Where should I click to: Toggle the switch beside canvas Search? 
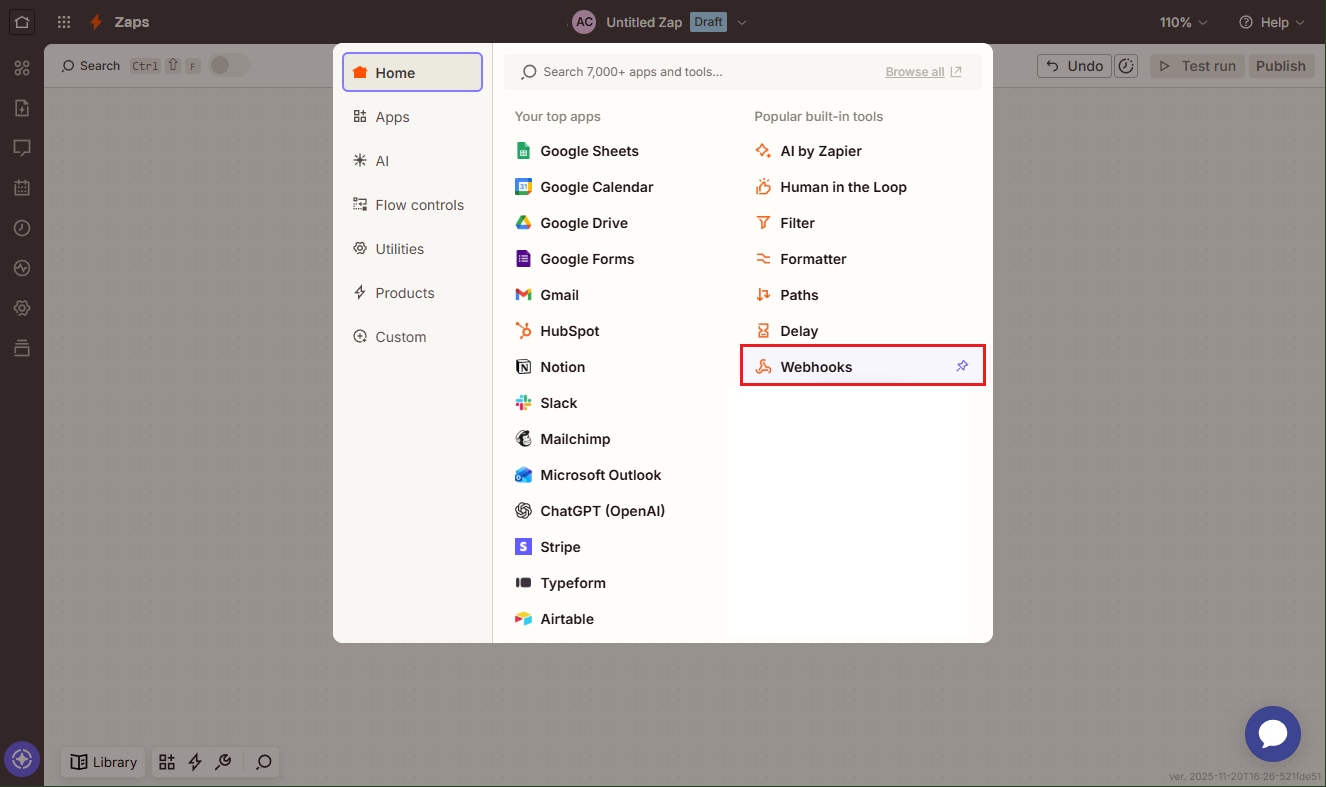[227, 65]
